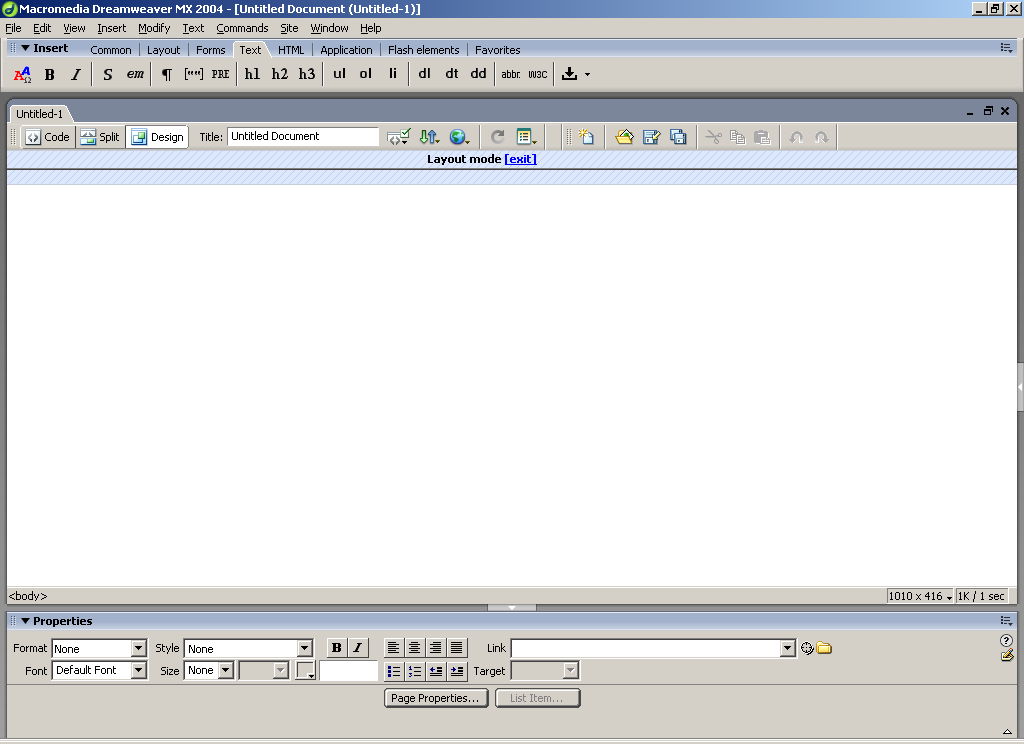Image resolution: width=1024 pixels, height=744 pixels.
Task: Insert Paragraph tag icon
Action: 167,74
